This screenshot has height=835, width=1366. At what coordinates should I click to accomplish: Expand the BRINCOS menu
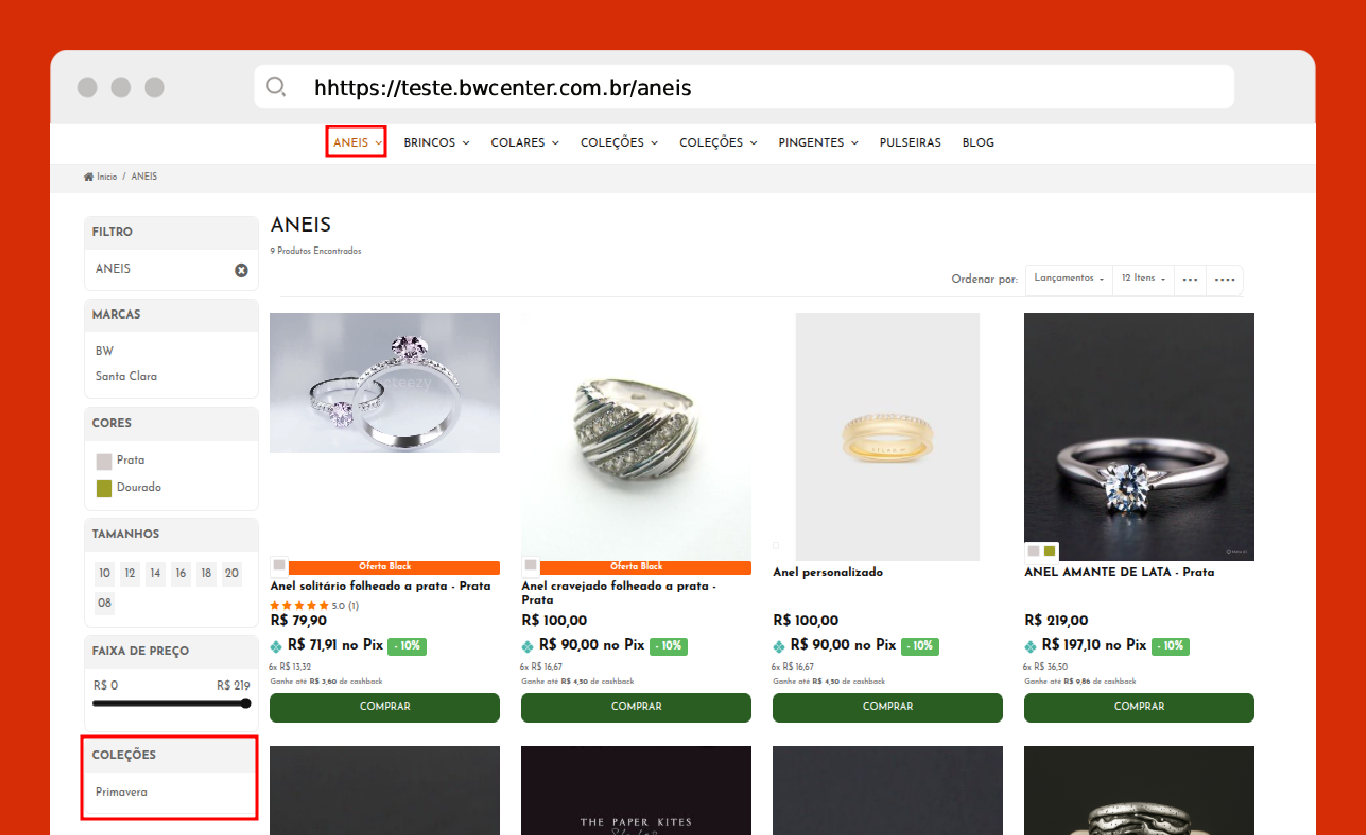pos(436,143)
